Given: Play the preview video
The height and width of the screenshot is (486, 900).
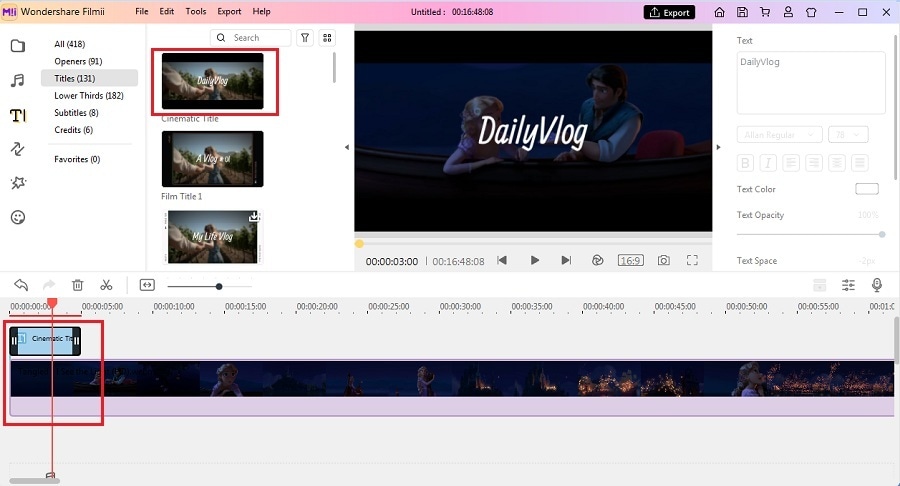Looking at the screenshot, I should pos(534,261).
